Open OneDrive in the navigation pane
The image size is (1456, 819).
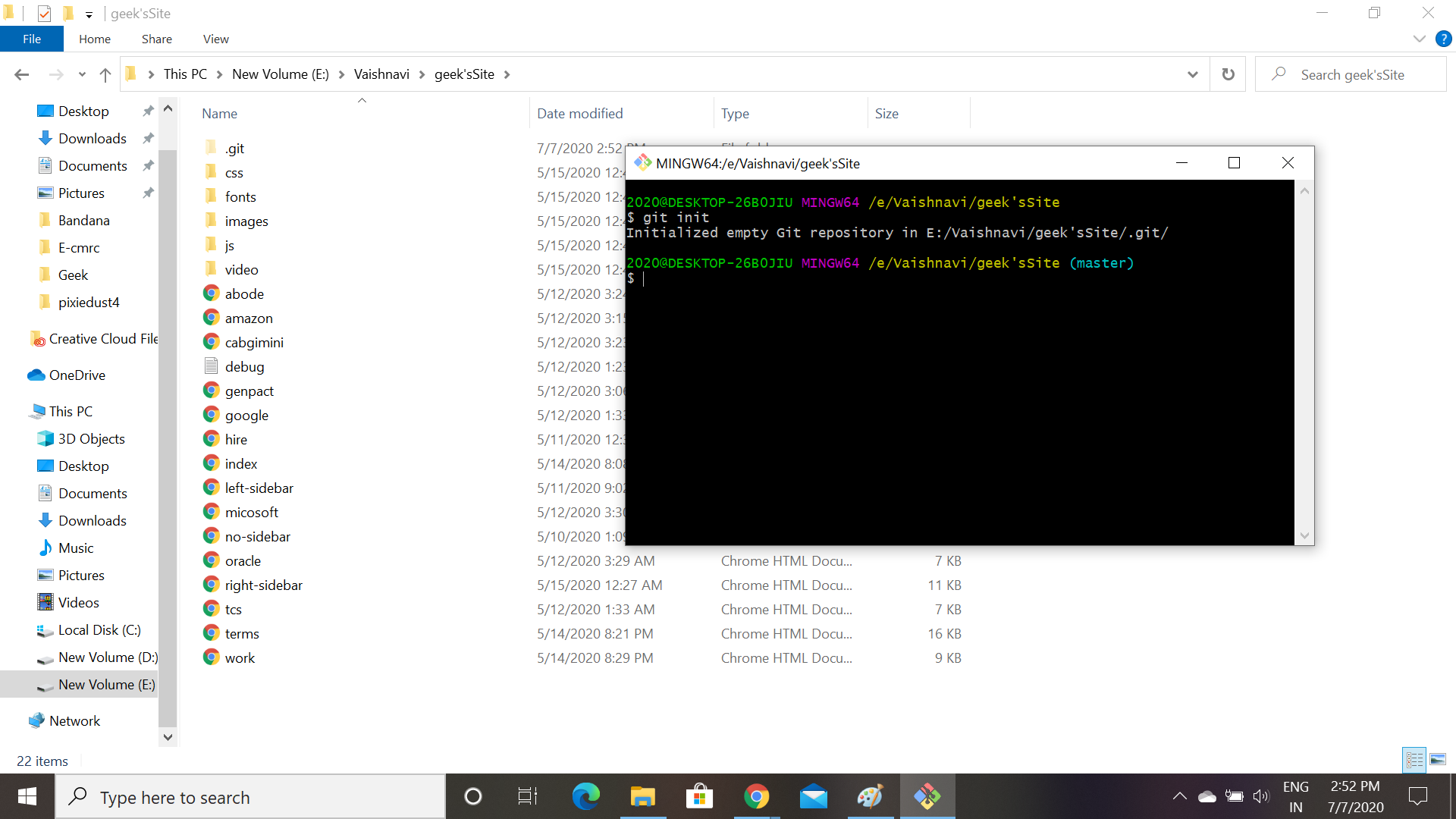(x=77, y=375)
